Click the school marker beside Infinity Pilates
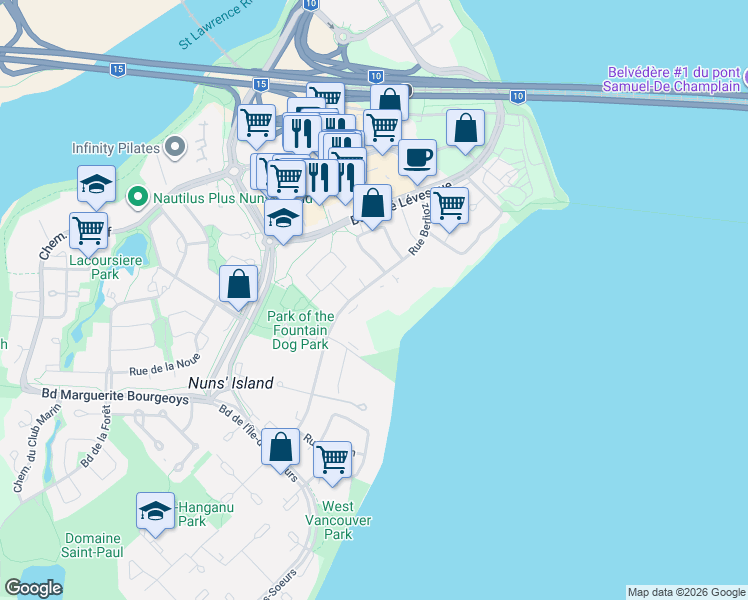This screenshot has height=600, width=748. 96,185
